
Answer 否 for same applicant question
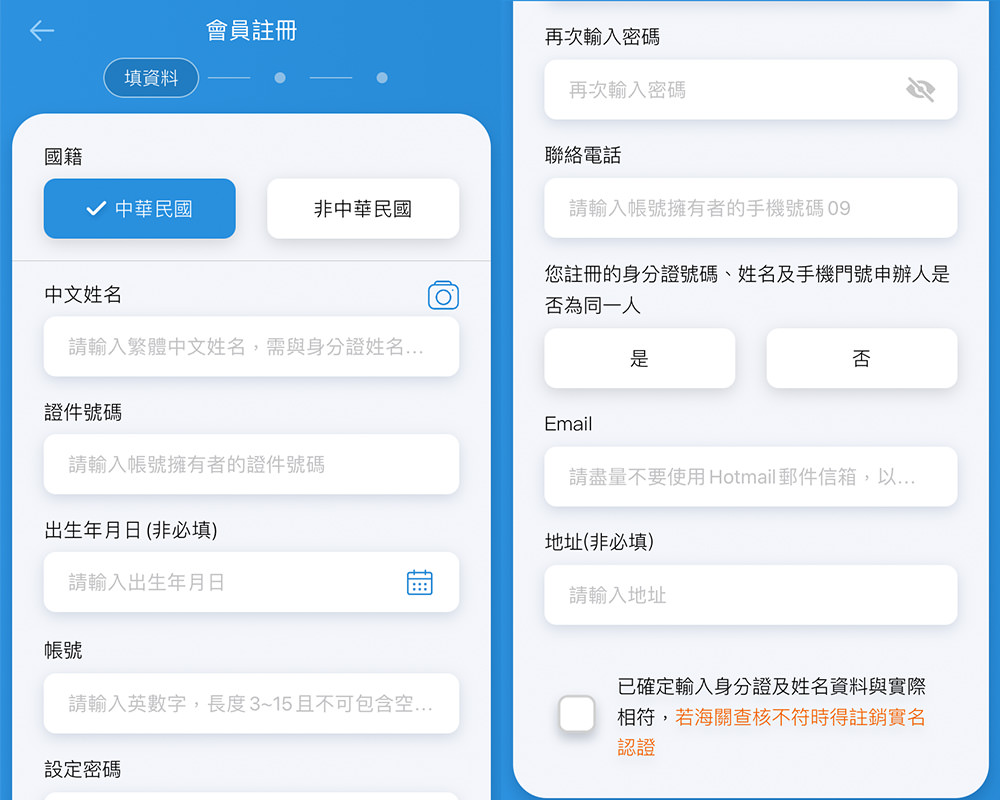coord(861,358)
